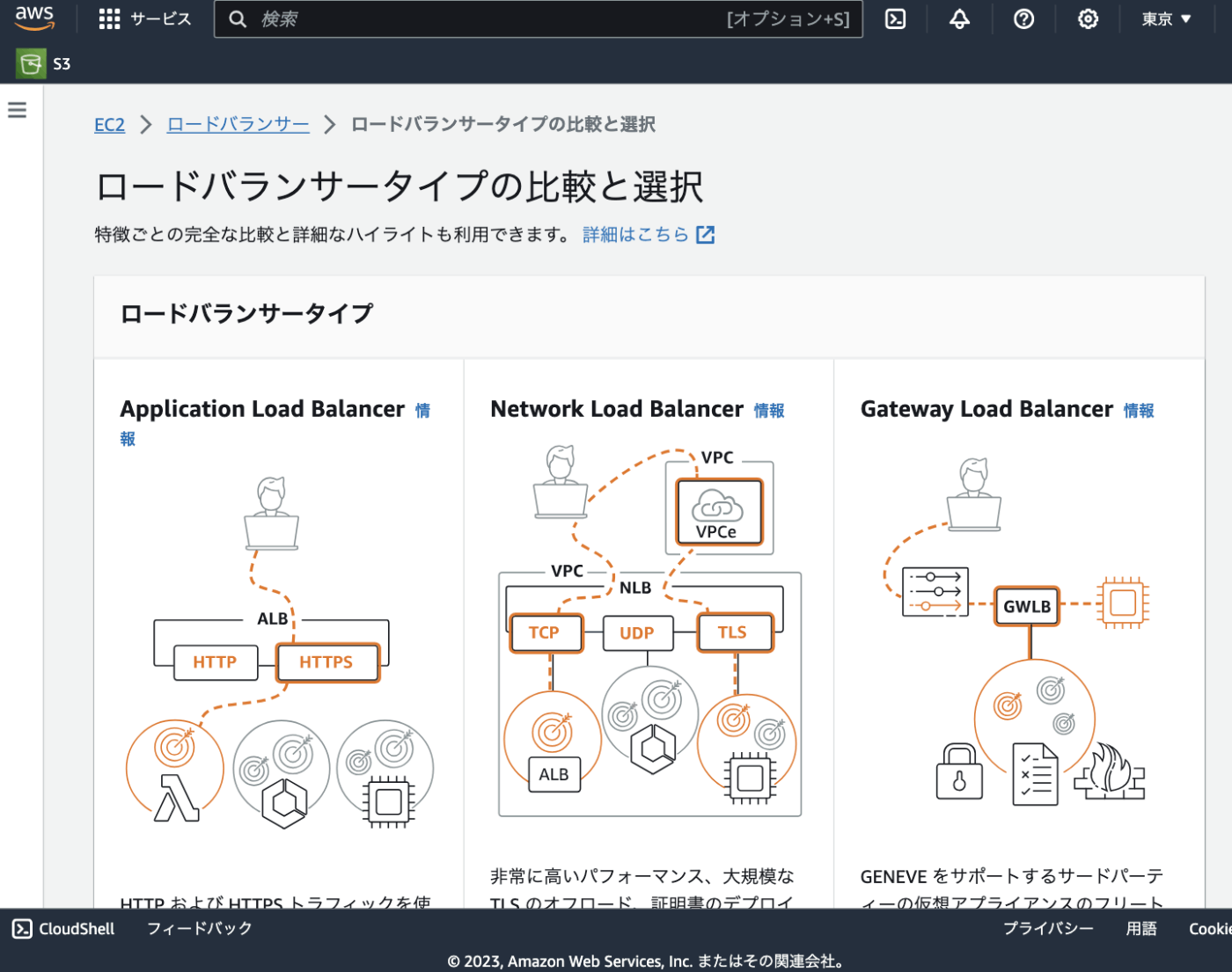The width and height of the screenshot is (1232, 972).
Task: Click the traffic sliders icon in Gateway diagram
Action: (x=935, y=592)
